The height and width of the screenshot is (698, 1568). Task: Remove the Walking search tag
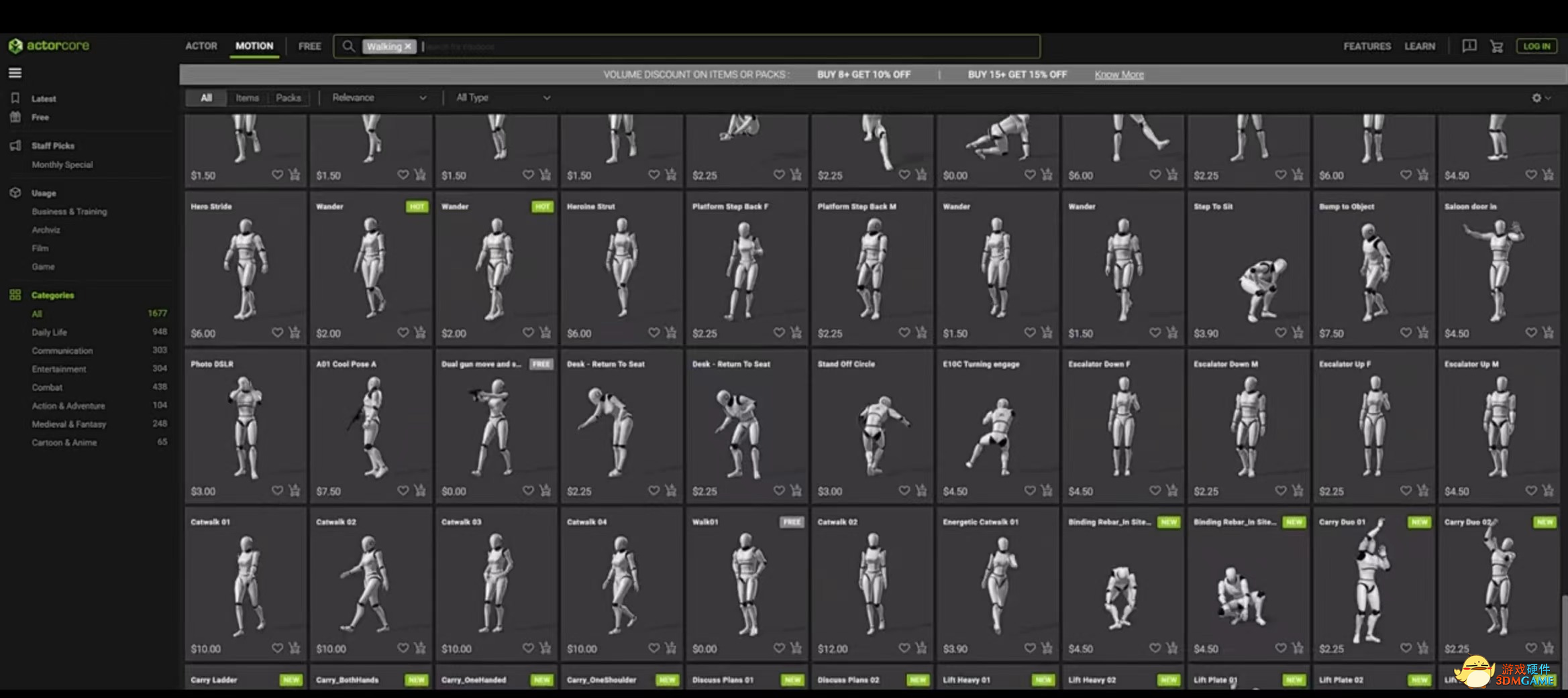407,46
